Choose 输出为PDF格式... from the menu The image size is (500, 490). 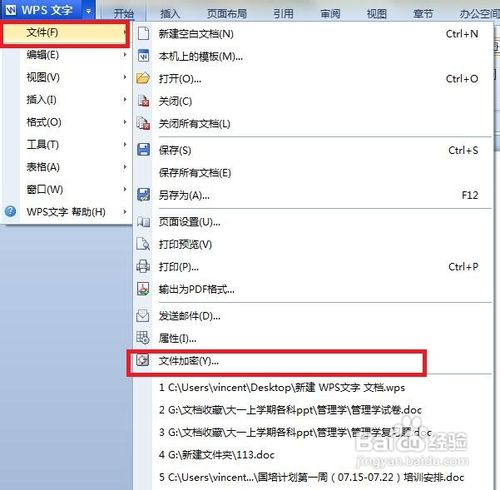tap(313, 289)
